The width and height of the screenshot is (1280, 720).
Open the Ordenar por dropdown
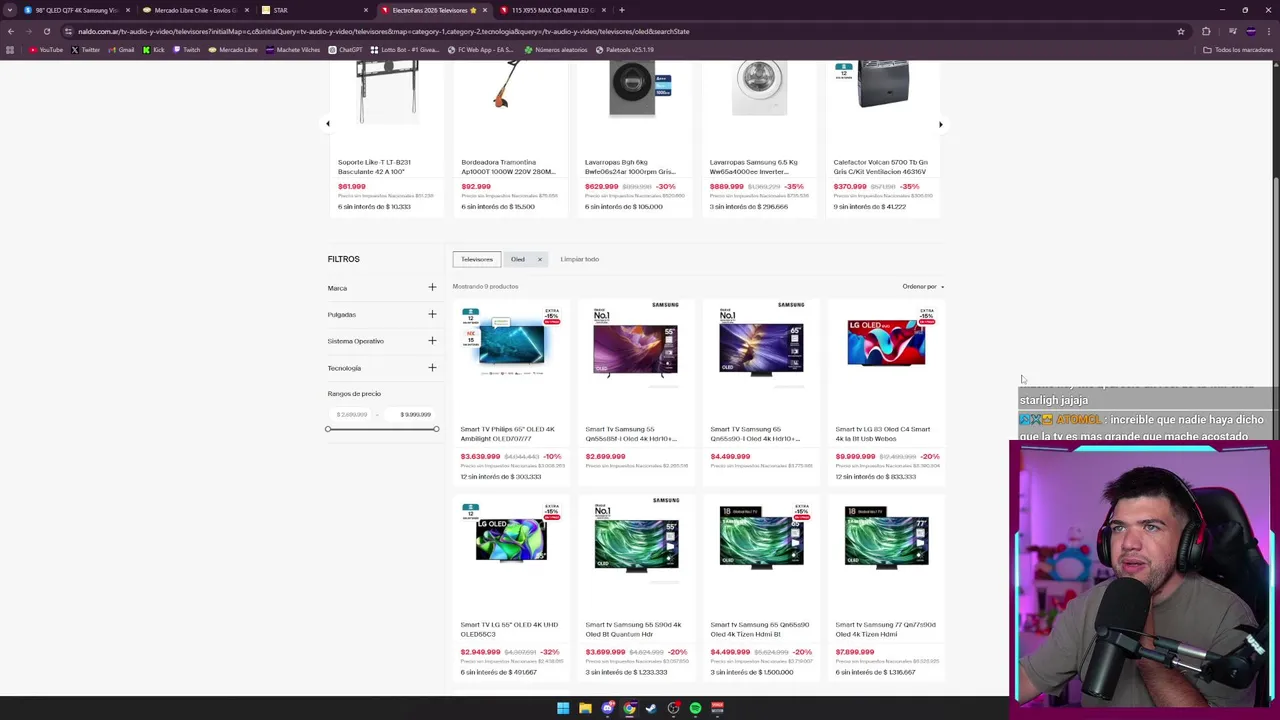click(923, 287)
